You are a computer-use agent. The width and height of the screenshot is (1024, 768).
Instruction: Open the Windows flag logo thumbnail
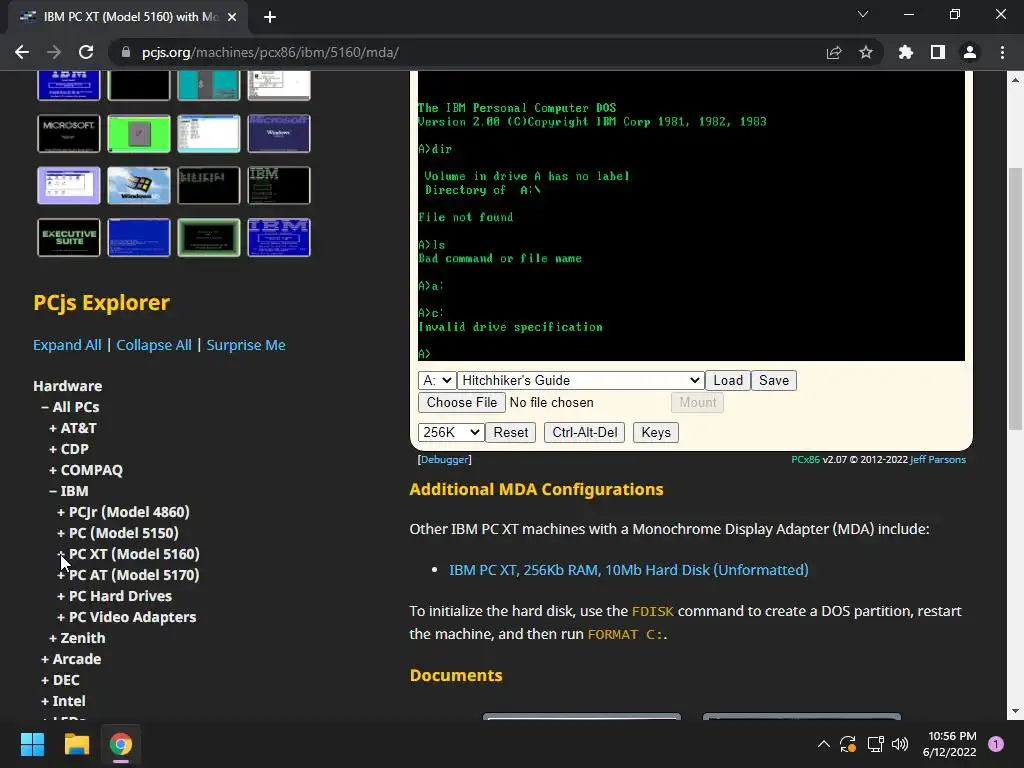pos(138,185)
